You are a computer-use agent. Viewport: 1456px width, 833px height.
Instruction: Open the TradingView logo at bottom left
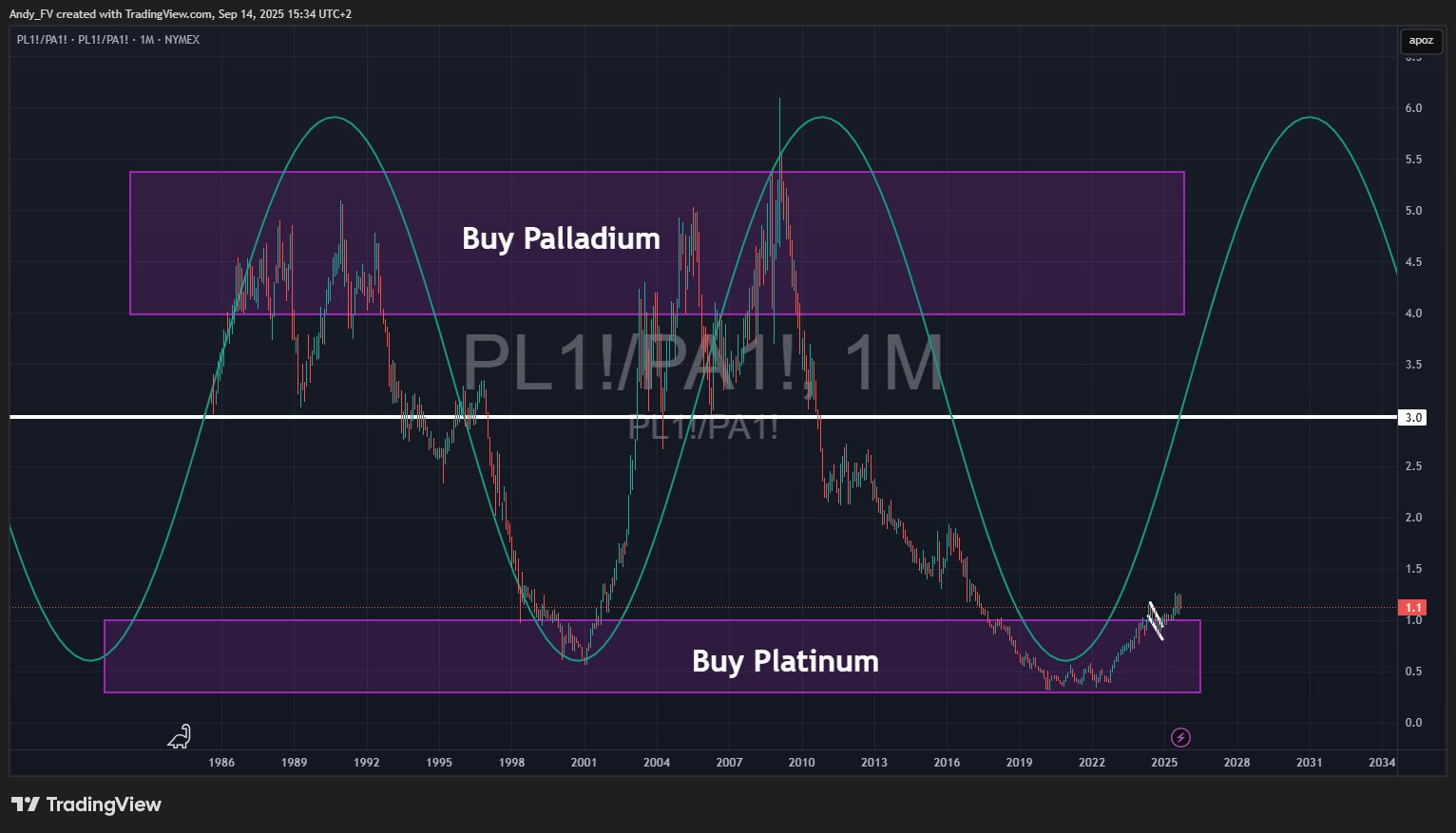(86, 805)
